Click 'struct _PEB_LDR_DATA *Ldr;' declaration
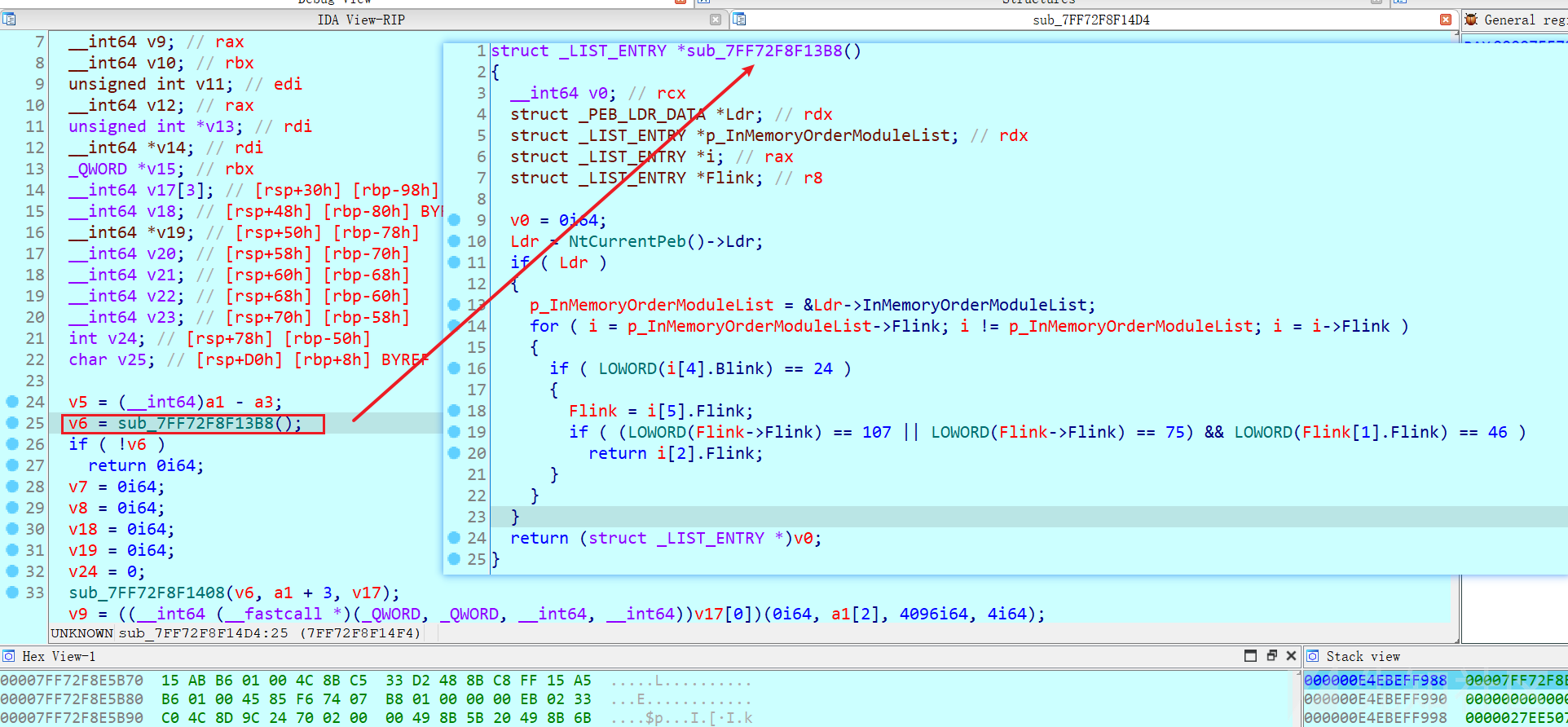 click(x=636, y=114)
